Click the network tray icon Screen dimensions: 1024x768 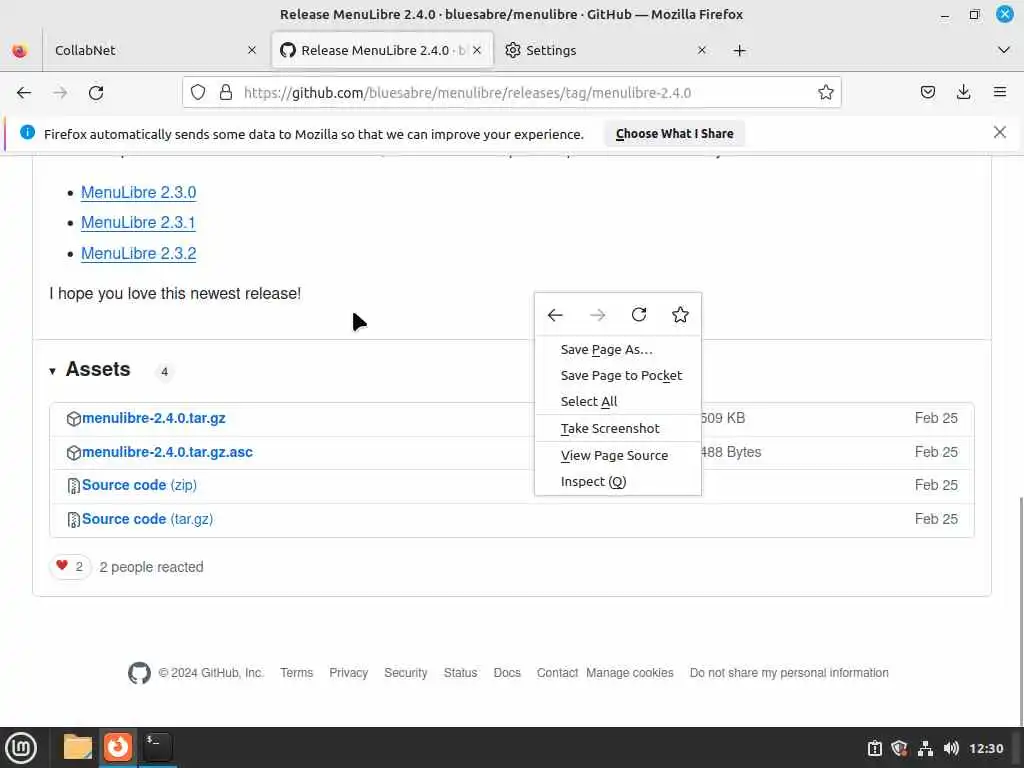tap(925, 748)
